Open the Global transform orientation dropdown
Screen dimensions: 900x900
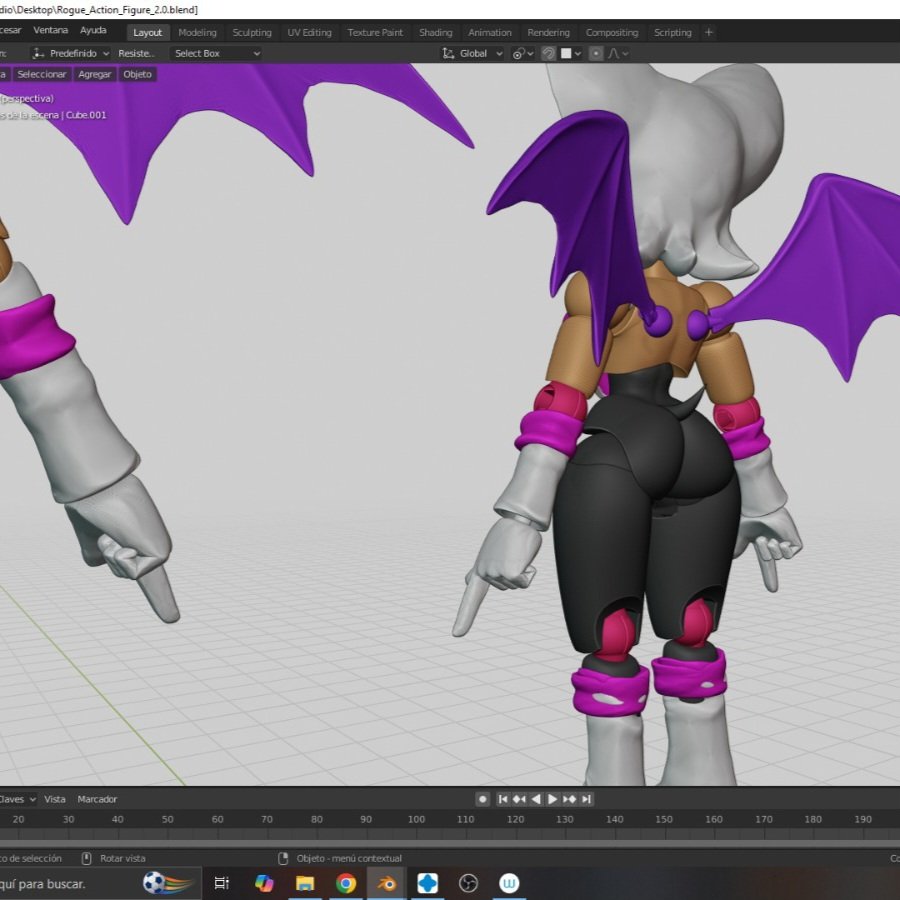tap(472, 53)
